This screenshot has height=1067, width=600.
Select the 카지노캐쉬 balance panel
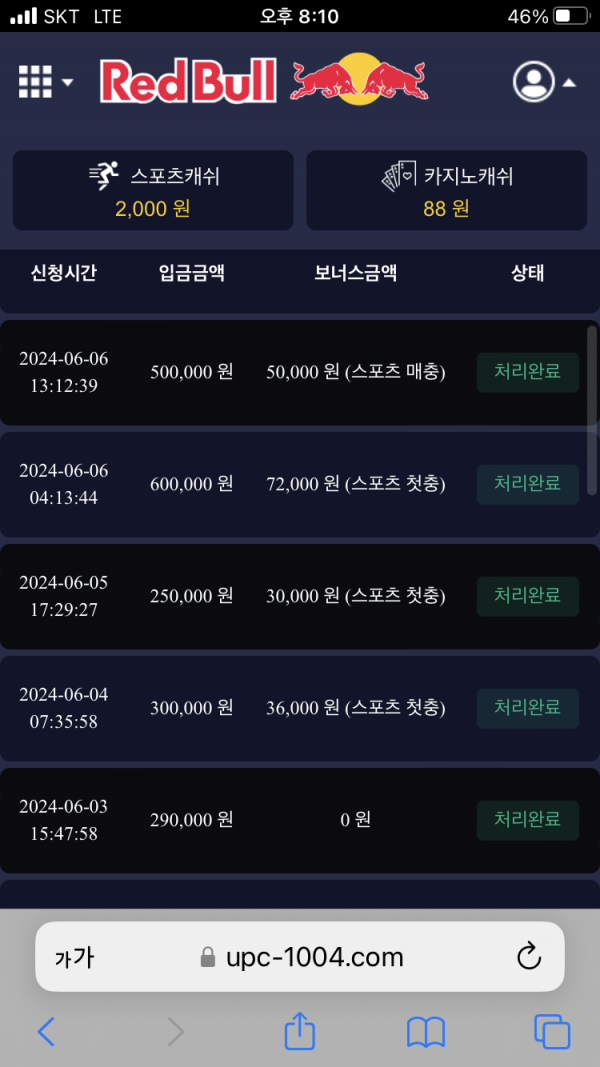pyautogui.click(x=446, y=191)
